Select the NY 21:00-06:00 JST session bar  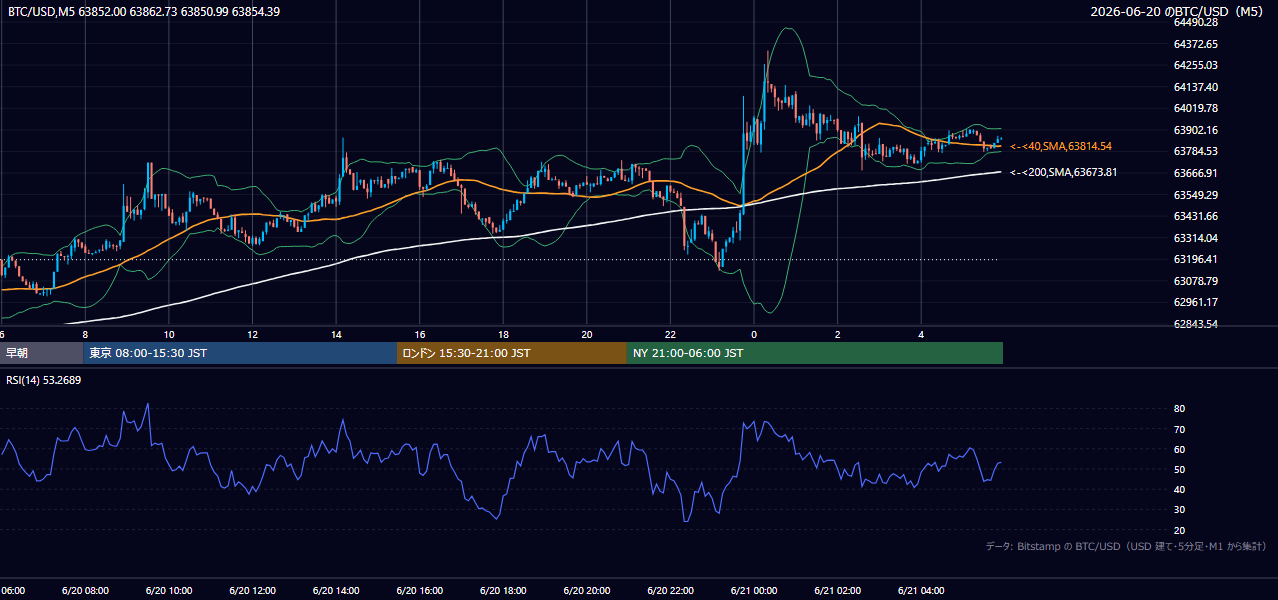815,353
